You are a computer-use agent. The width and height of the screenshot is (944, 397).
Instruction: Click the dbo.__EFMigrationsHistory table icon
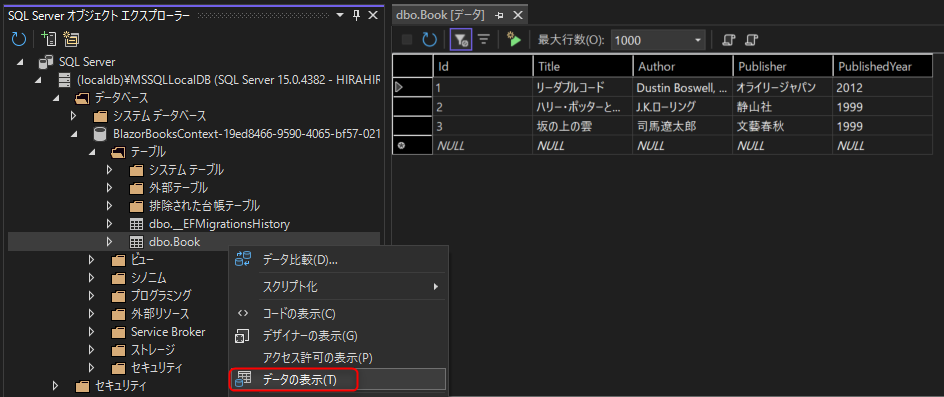(137, 224)
